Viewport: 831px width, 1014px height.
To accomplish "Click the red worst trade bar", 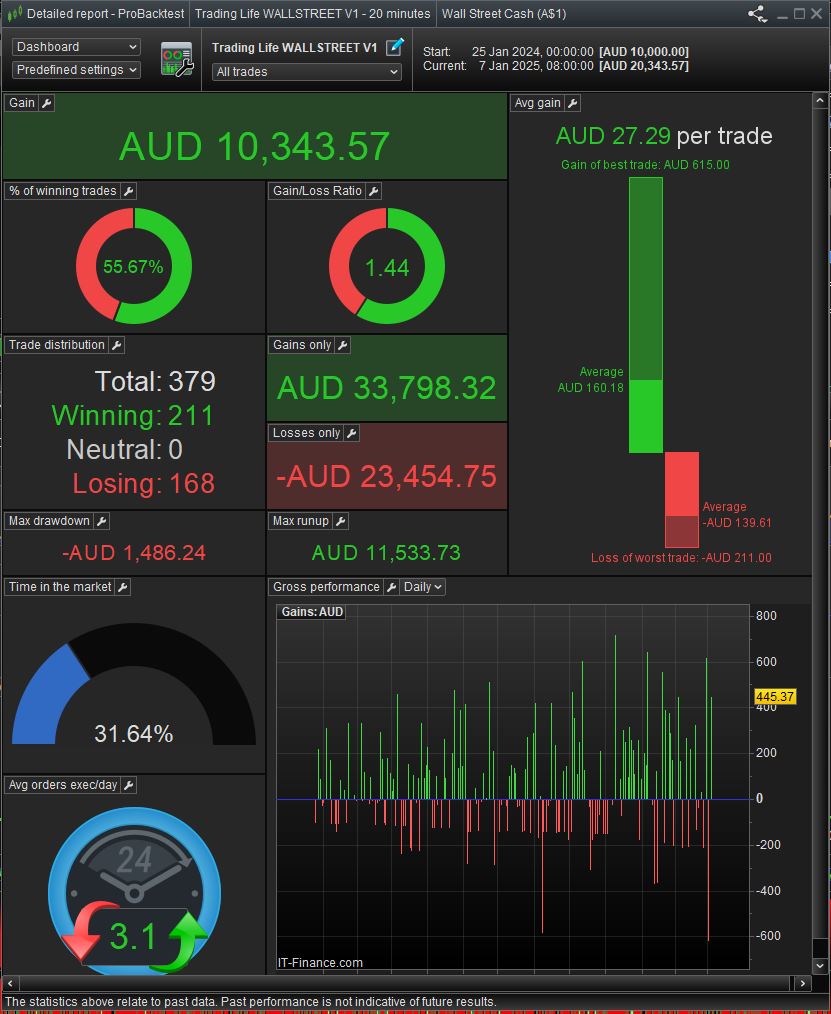I will point(682,499).
